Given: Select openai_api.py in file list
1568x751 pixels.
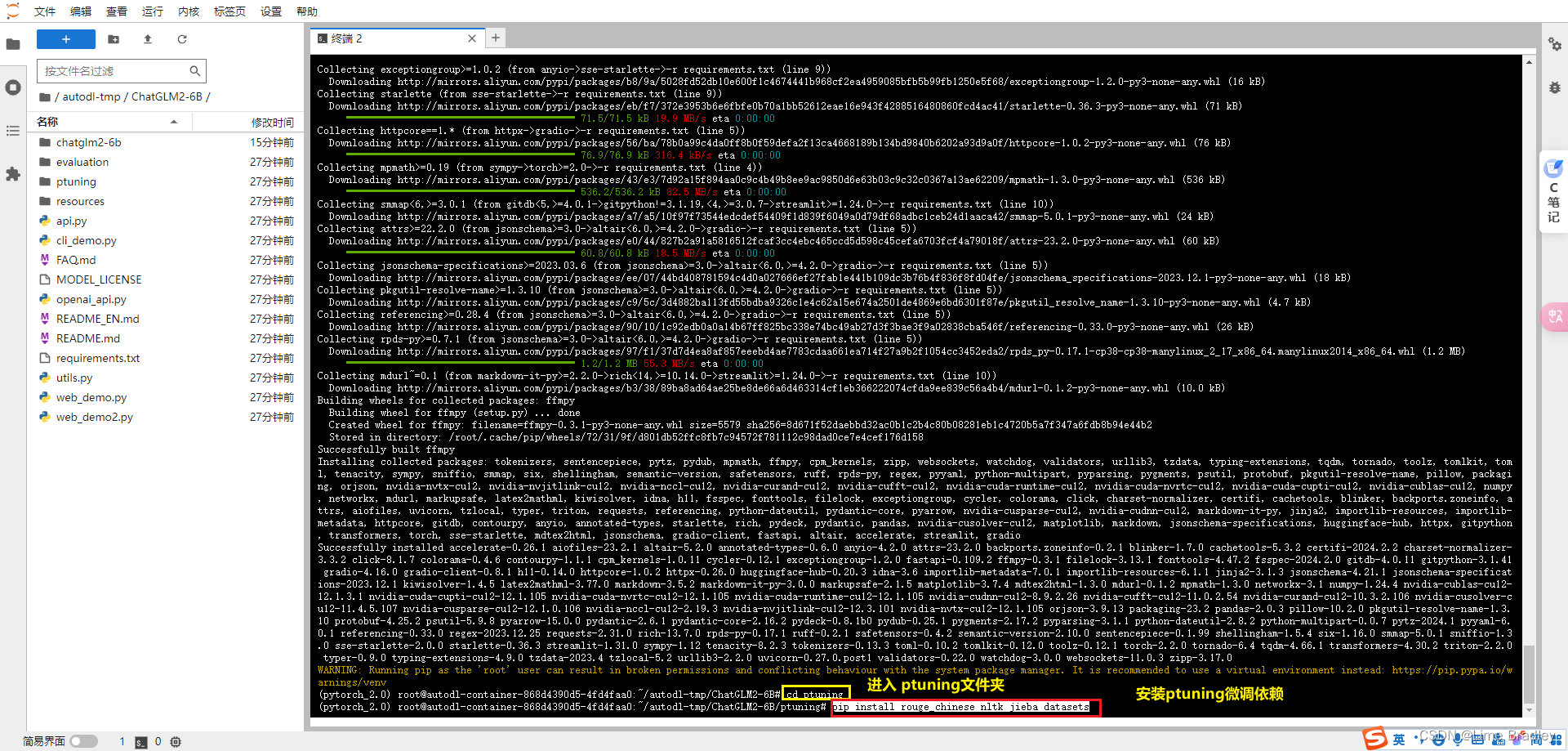Looking at the screenshot, I should click(166, 299).
